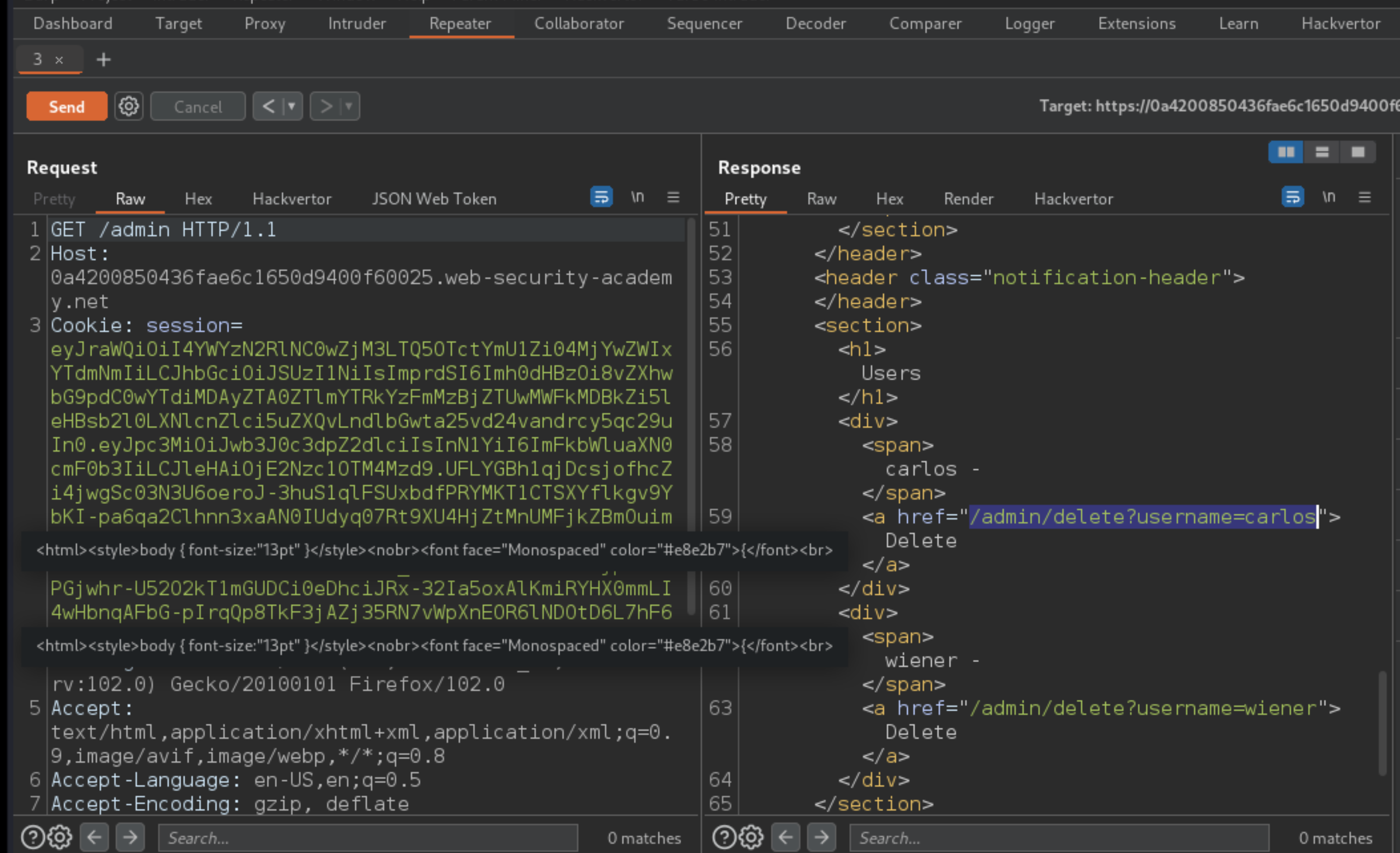The width and height of the screenshot is (1400, 853).
Task: Toggle word wrap in Response panel
Action: 1293,197
